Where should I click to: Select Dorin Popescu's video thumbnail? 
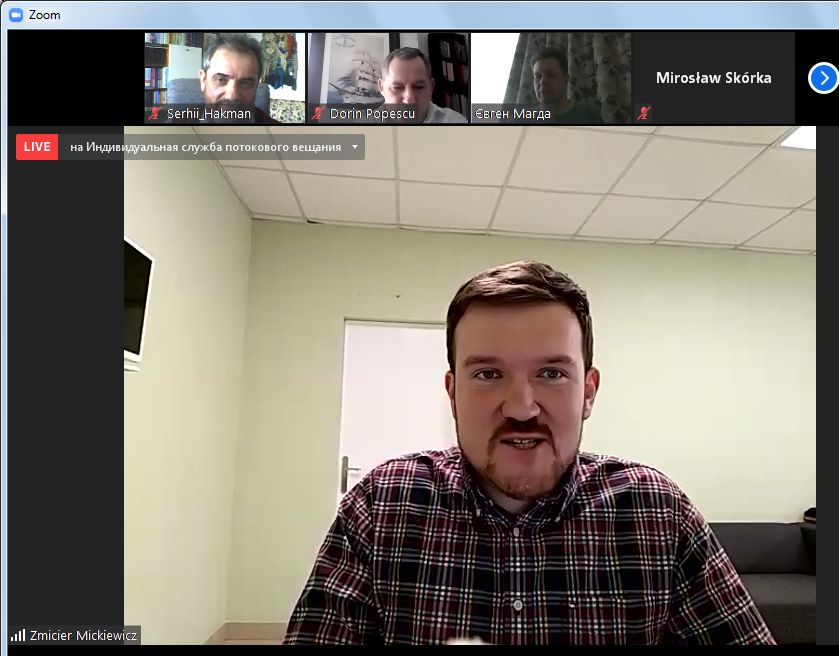(x=388, y=70)
